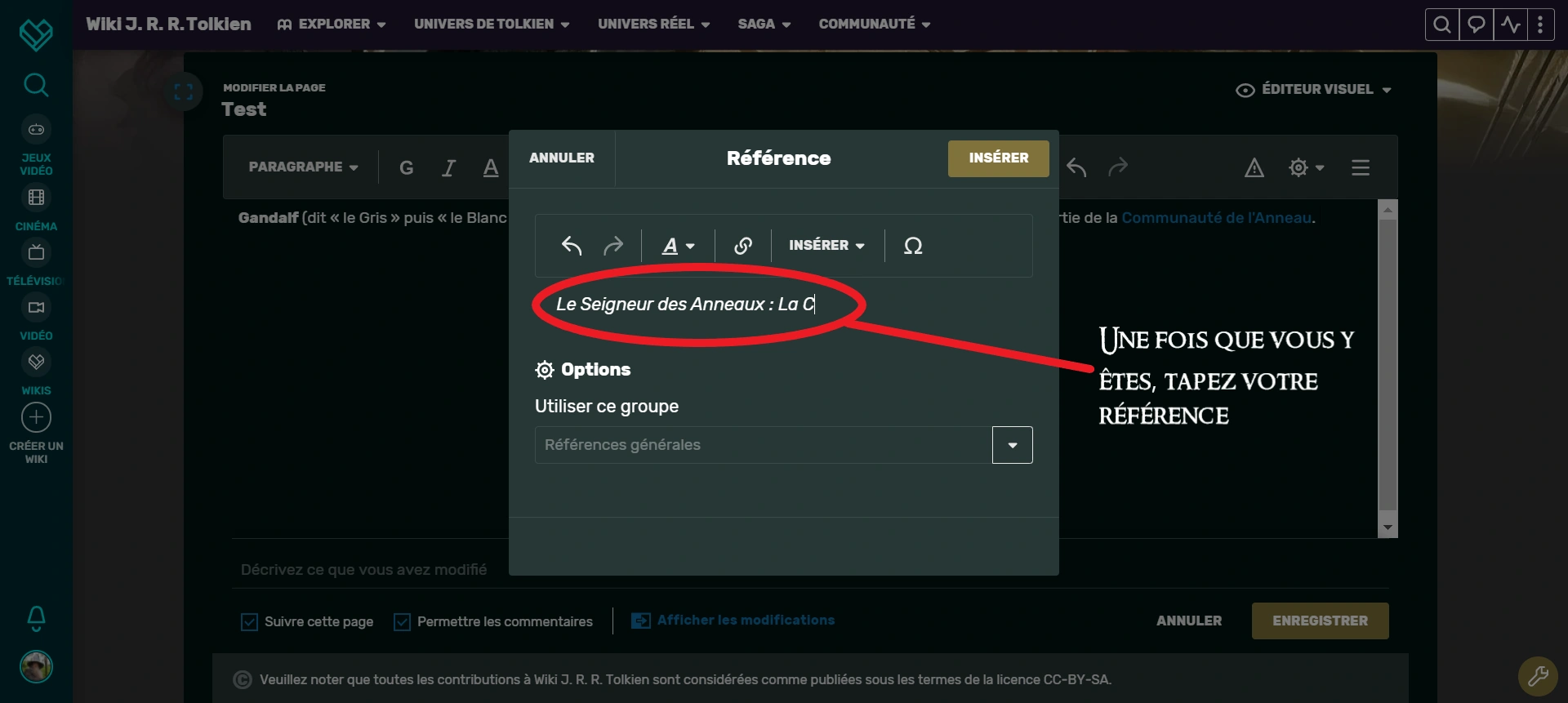Open the user avatar menu
Viewport: 1568px width, 703px height.
36,667
